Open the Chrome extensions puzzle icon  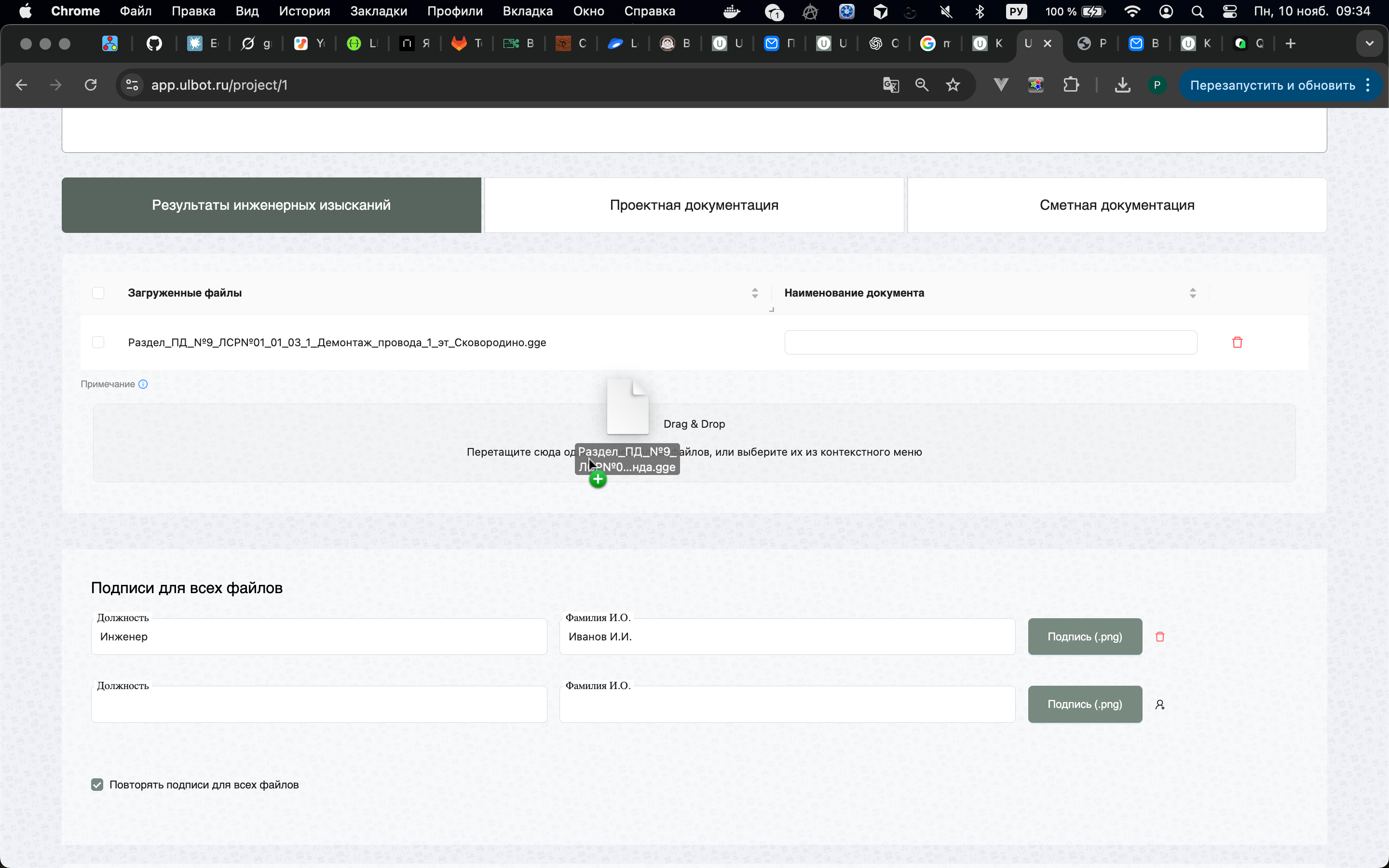pos(1071,85)
